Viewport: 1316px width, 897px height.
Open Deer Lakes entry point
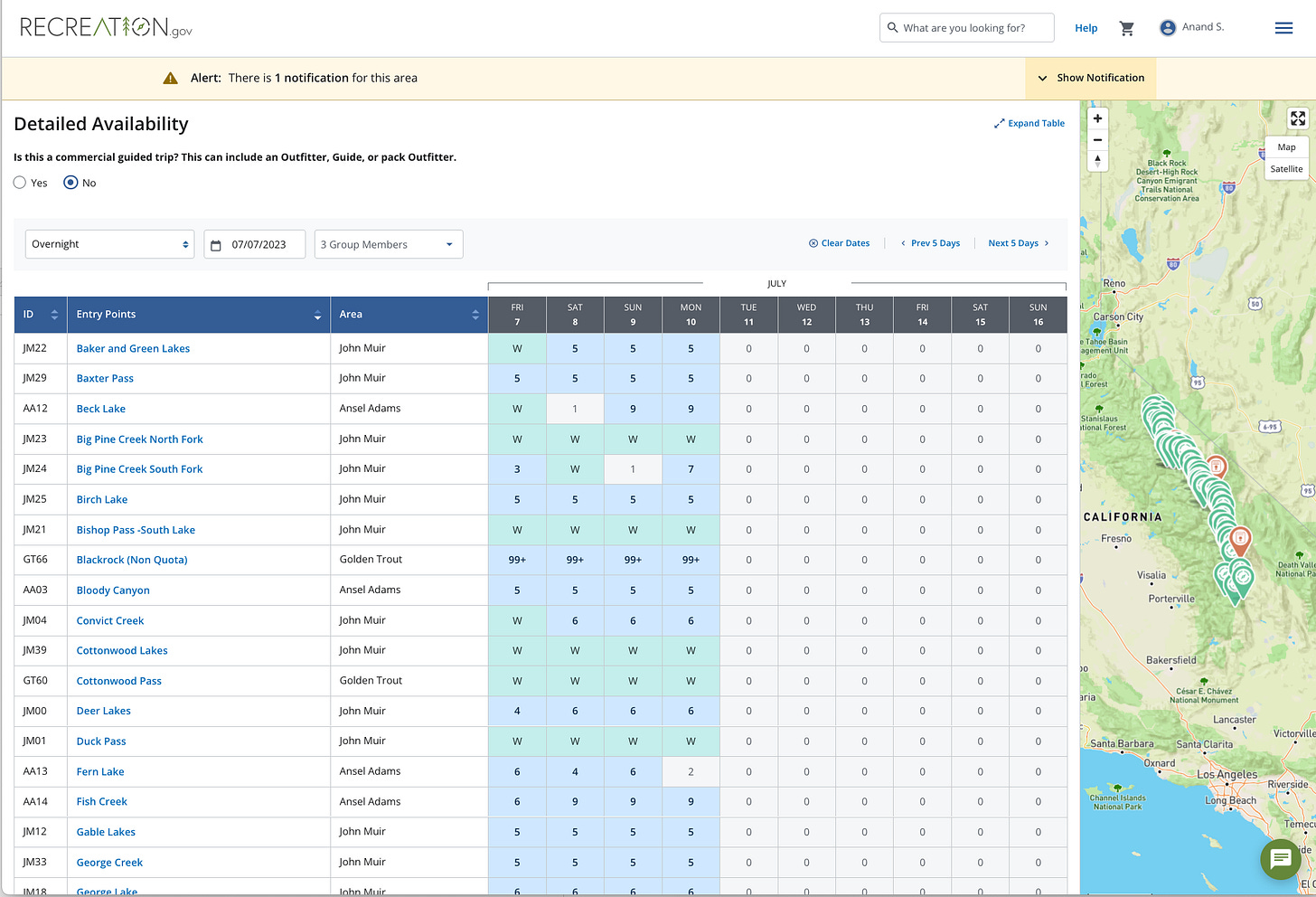coord(104,711)
